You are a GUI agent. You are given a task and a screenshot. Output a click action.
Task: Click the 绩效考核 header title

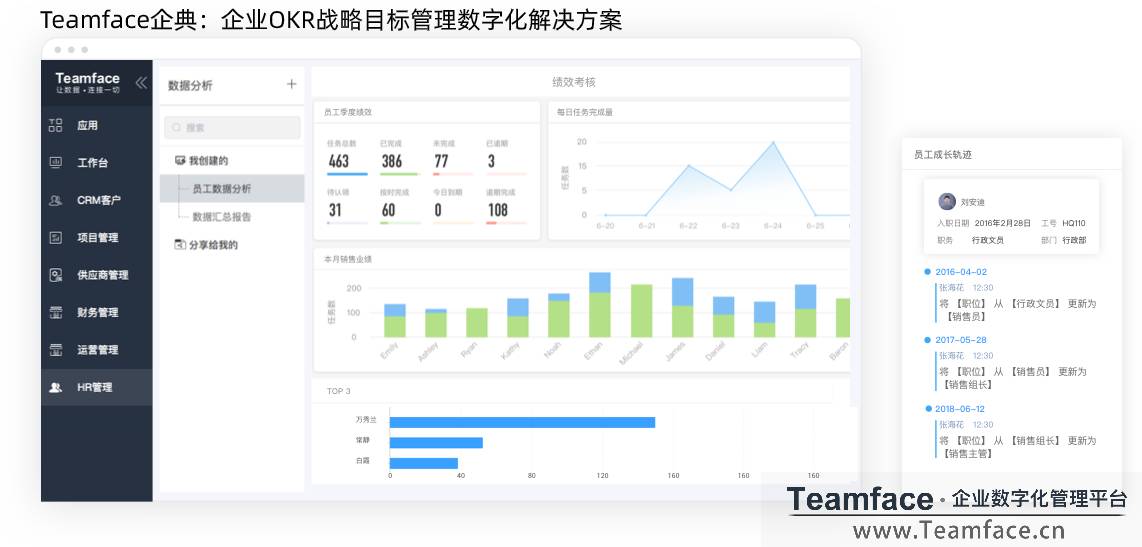574,82
